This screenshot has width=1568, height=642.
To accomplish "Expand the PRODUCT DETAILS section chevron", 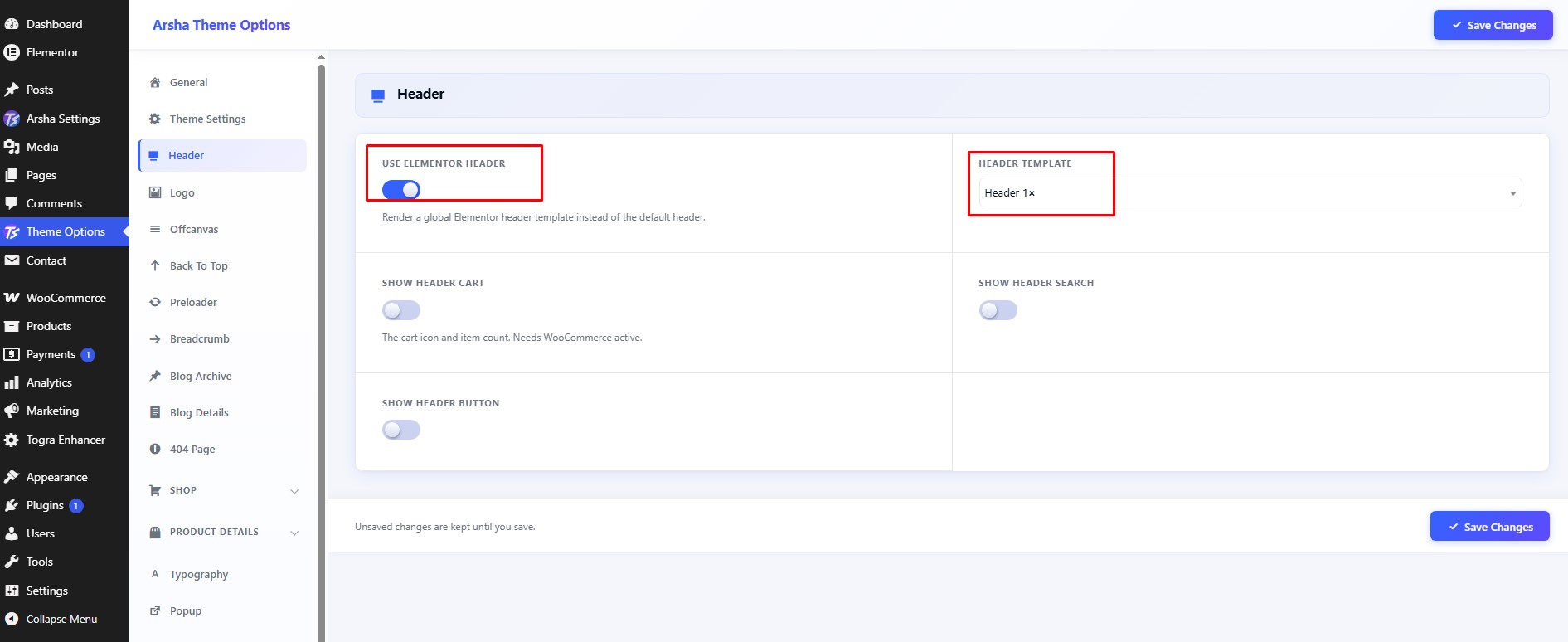I will pos(294,533).
